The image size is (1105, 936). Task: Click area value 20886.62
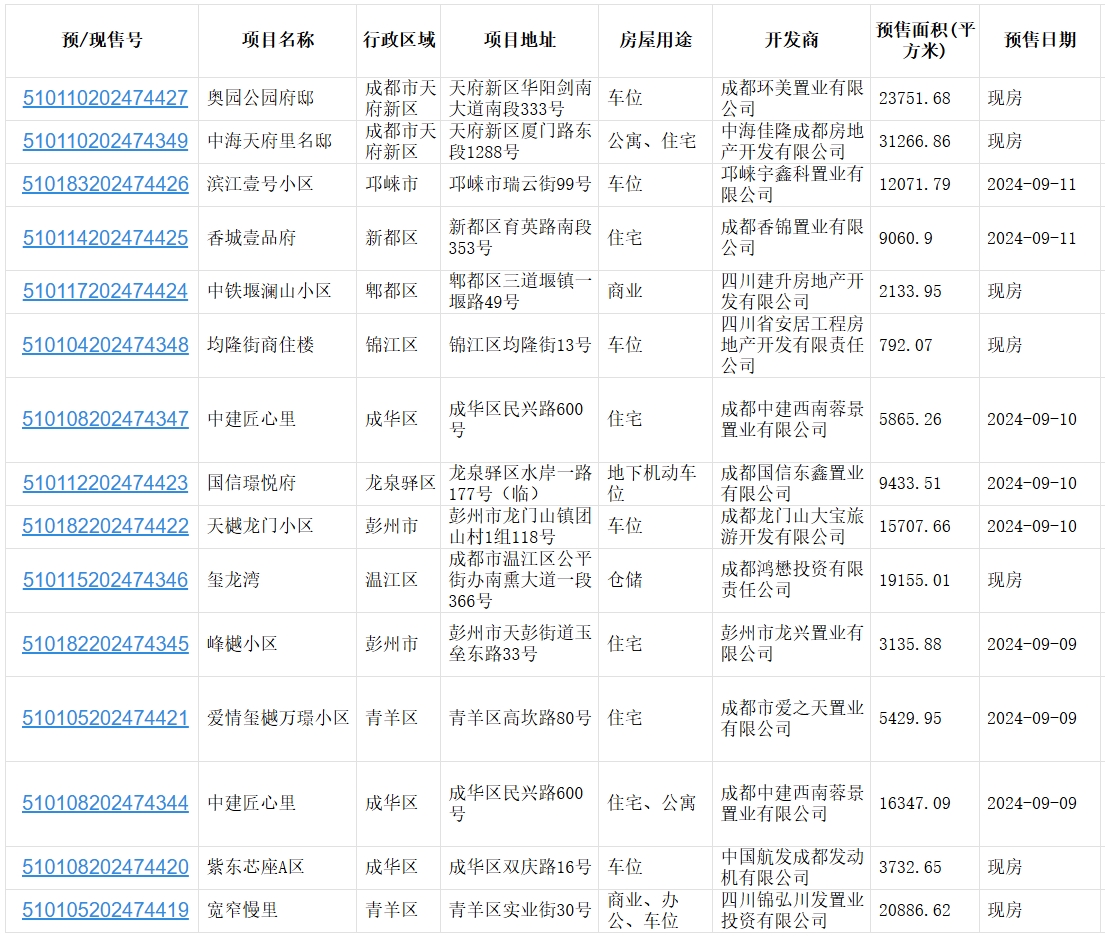tap(915, 911)
